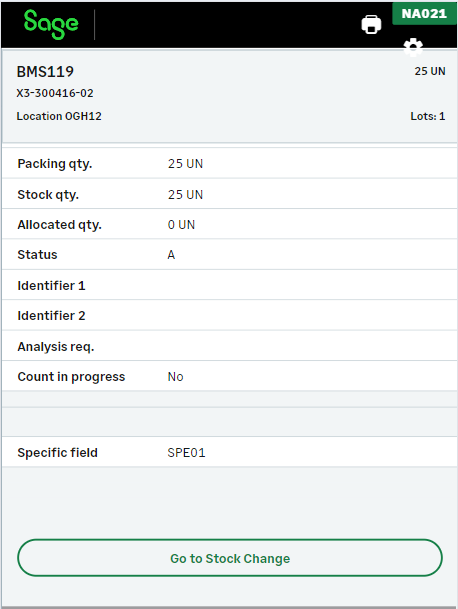The width and height of the screenshot is (458, 609).
Task: Select the Packing qty. row
Action: tap(230, 164)
